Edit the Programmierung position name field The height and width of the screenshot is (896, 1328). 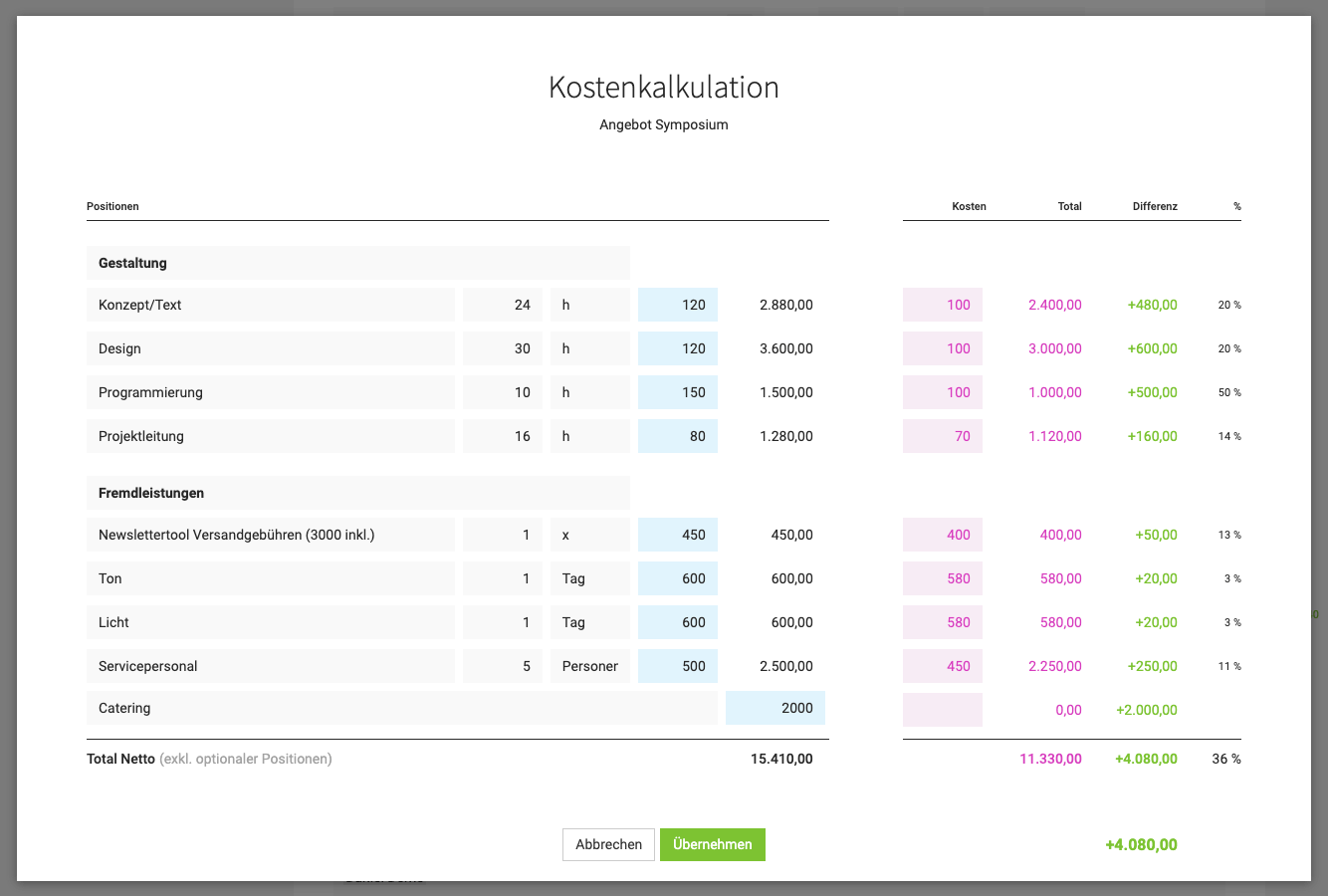(271, 392)
